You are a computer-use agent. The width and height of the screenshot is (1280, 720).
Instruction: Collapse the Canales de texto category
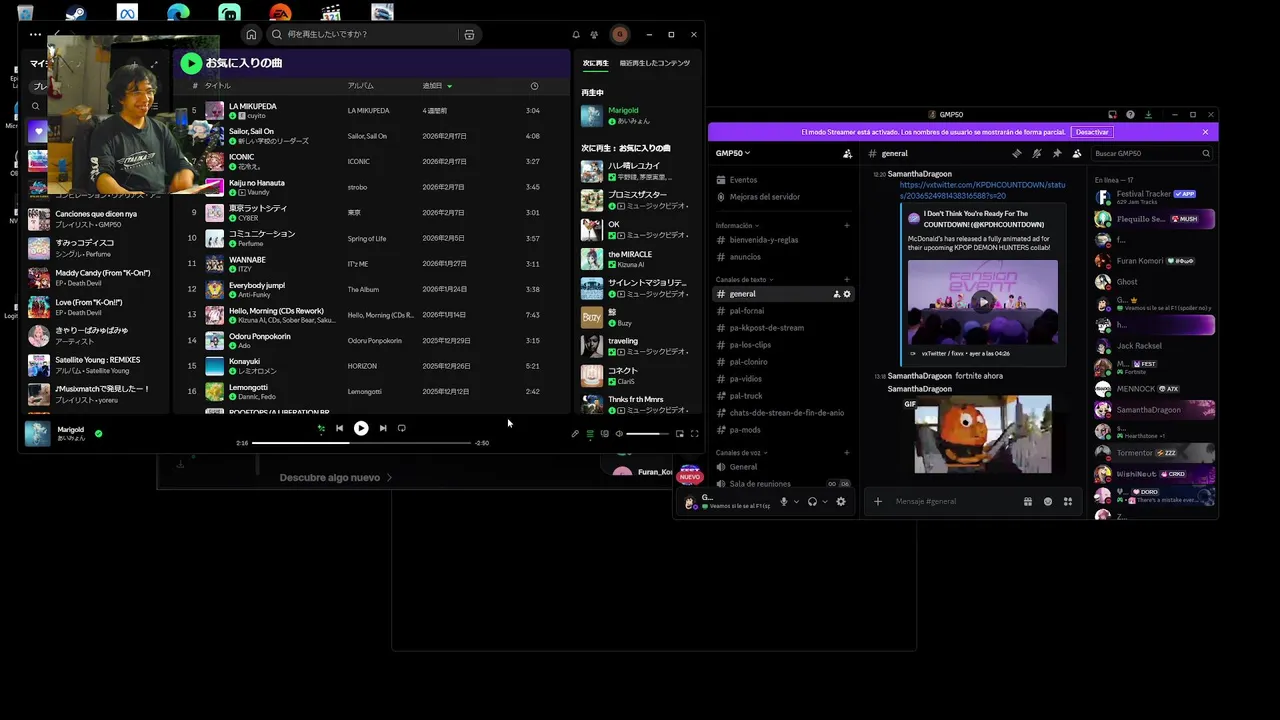pos(745,279)
